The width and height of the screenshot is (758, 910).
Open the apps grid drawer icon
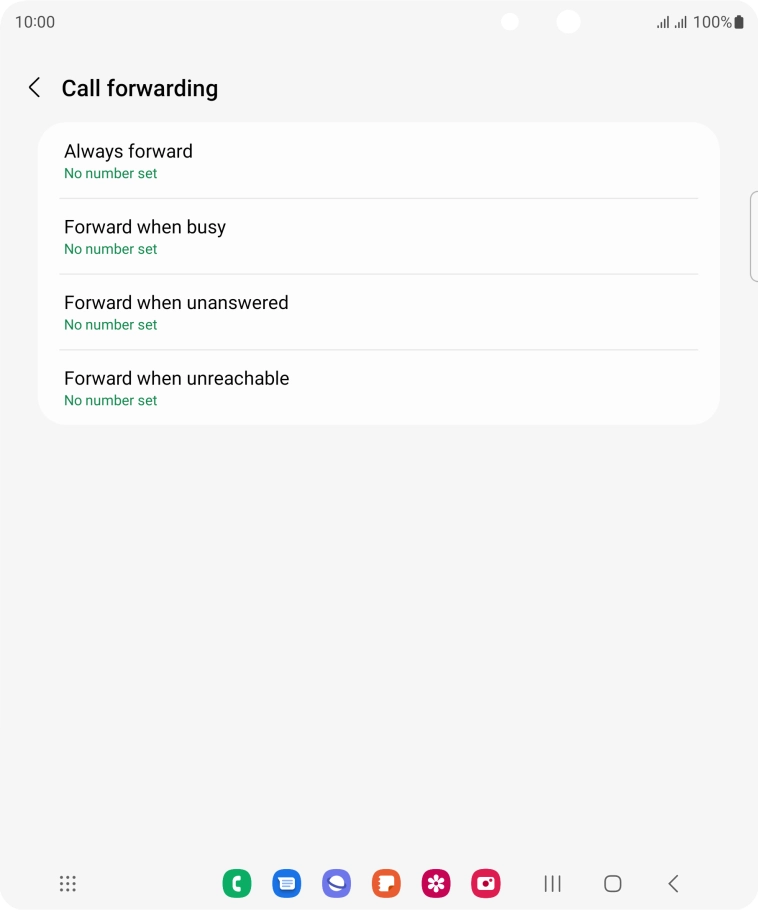68,883
